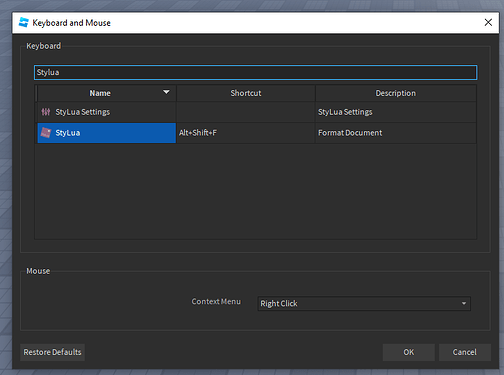The height and width of the screenshot is (375, 504).
Task: Click the empty StyLua Settings shortcut cell
Action: click(x=246, y=112)
